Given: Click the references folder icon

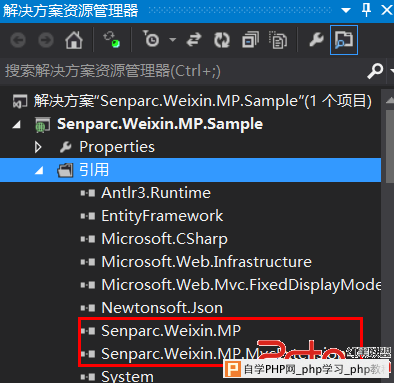Looking at the screenshot, I should coord(65,170).
